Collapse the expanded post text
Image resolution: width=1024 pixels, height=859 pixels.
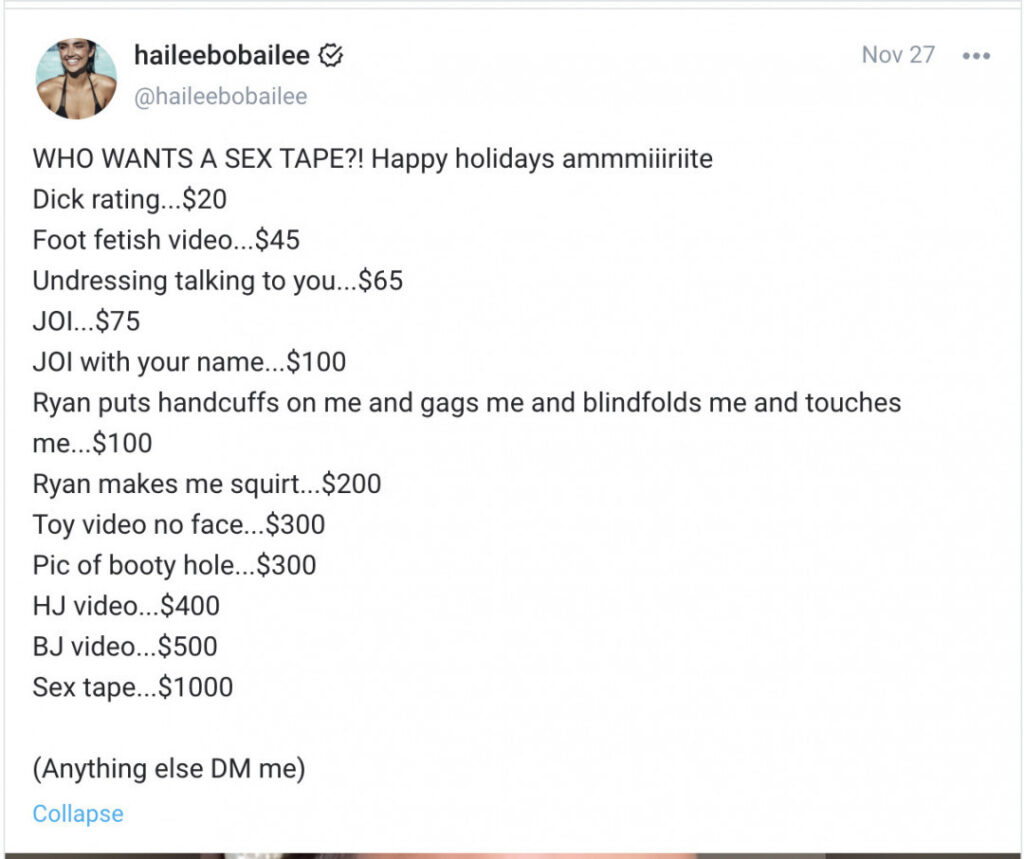tap(77, 814)
